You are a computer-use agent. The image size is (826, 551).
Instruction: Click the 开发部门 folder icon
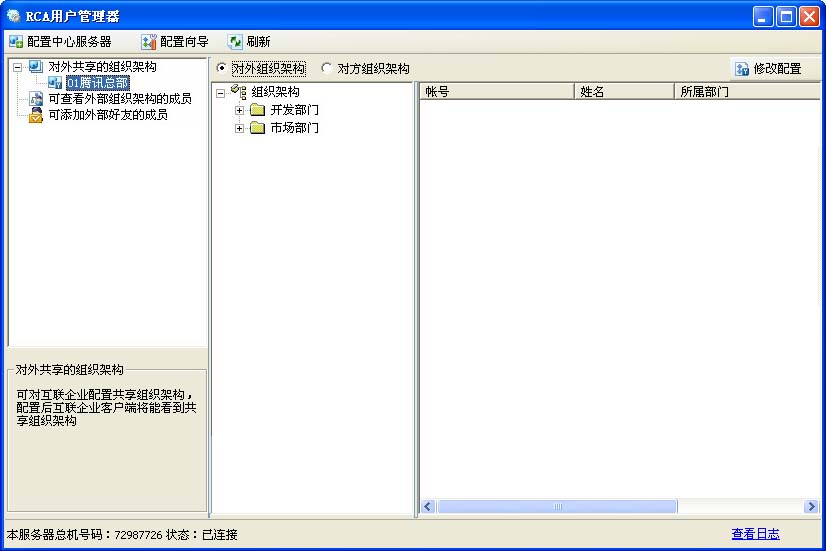[257, 110]
